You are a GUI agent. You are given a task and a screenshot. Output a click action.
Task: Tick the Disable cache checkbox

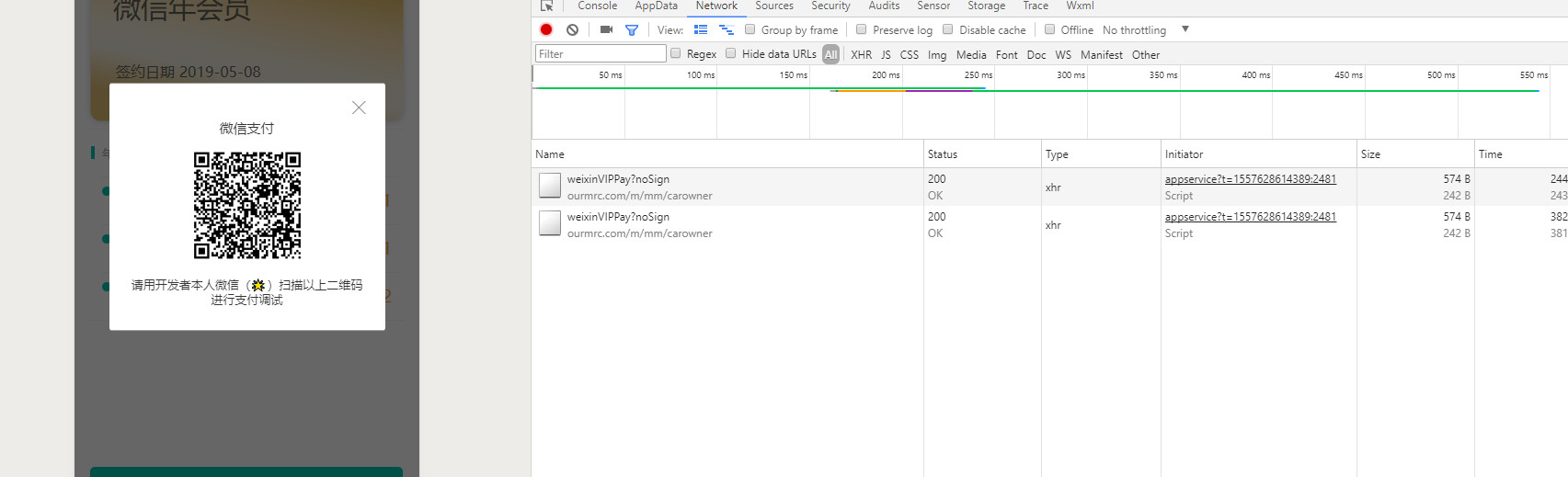pyautogui.click(x=948, y=29)
